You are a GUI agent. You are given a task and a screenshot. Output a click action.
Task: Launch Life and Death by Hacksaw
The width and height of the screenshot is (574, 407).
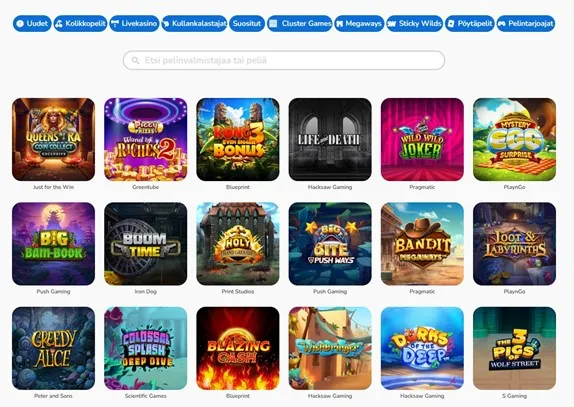(330, 139)
